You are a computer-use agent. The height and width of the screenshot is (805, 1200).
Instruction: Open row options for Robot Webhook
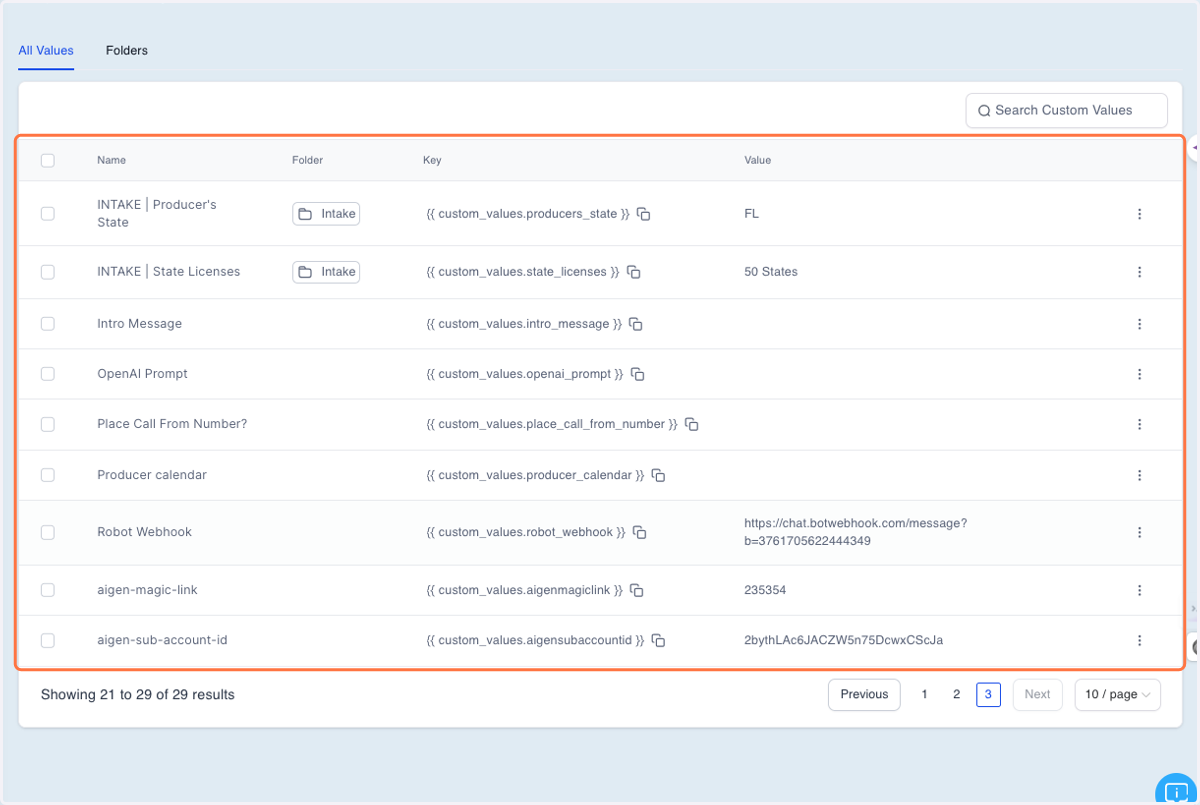pos(1139,532)
